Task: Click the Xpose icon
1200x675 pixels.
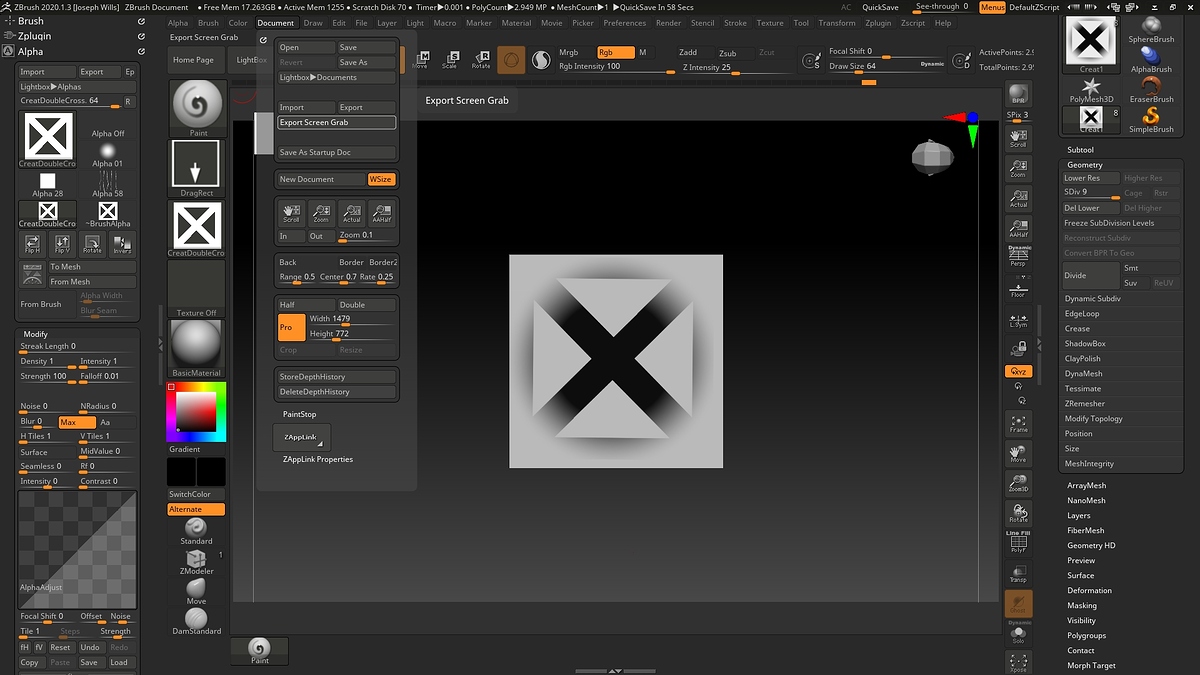Action: click(1018, 663)
